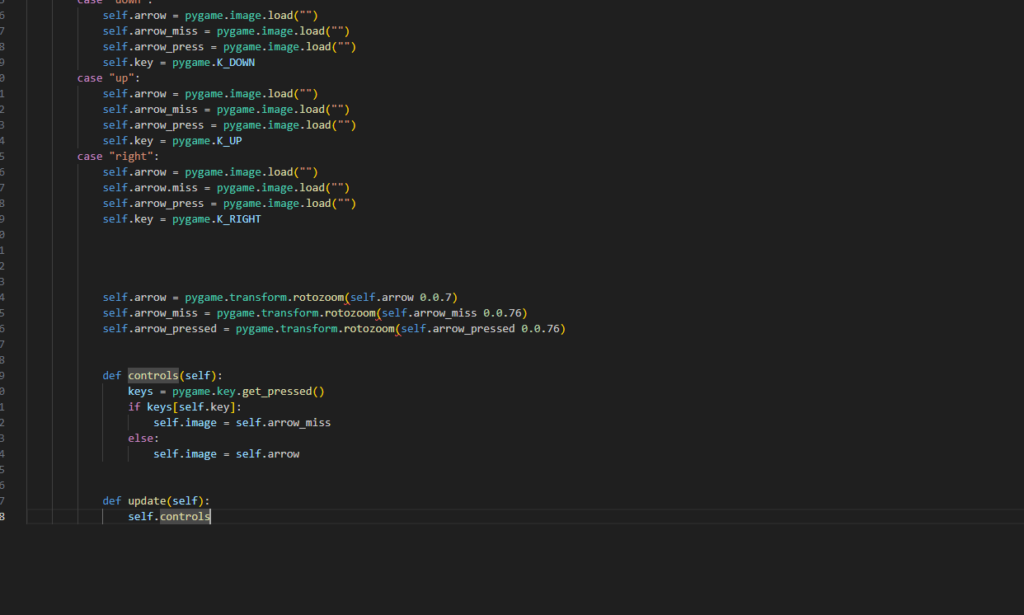Click the 0.0.76 value on the arrow_pressed line
1024x615 pixels.
pyautogui.click(x=543, y=329)
